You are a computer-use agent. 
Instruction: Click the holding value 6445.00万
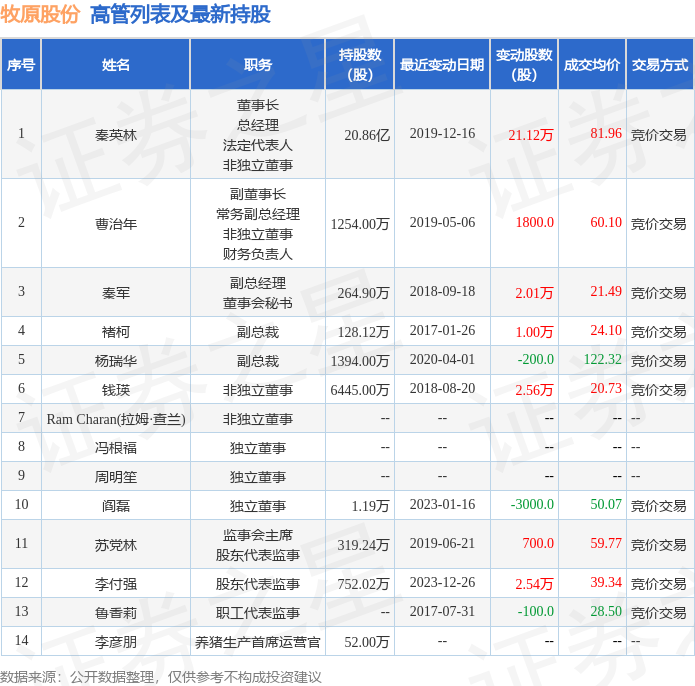(x=360, y=390)
